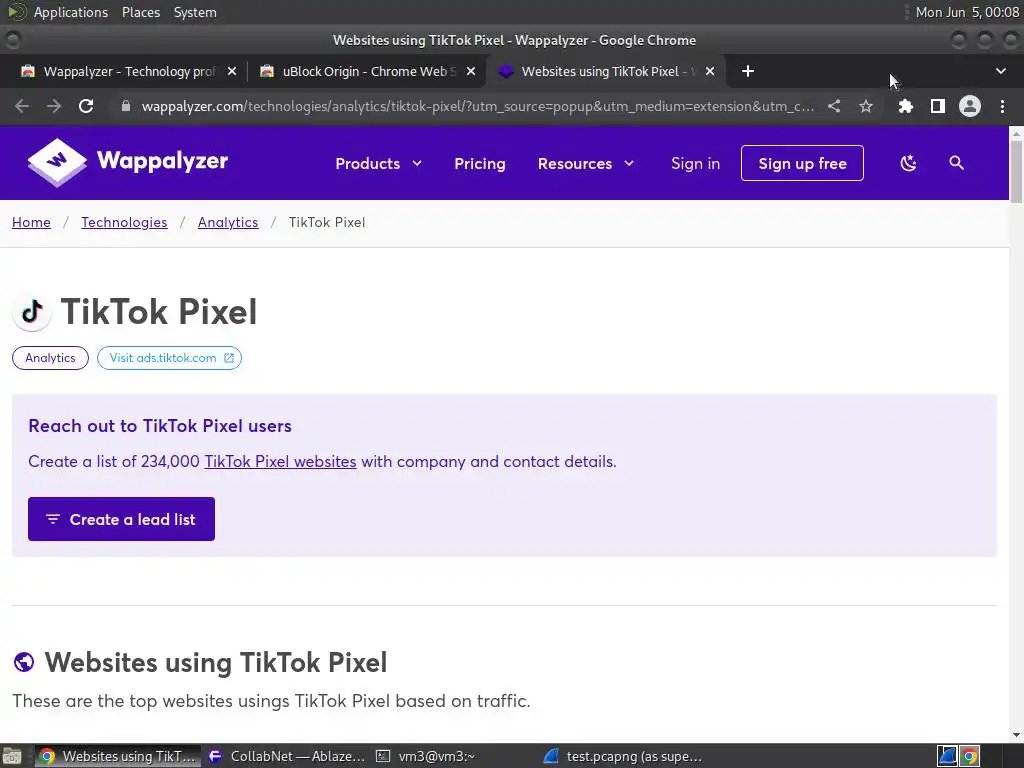Image resolution: width=1024 pixels, height=768 pixels.
Task: Open a new browser tab
Action: pos(748,71)
